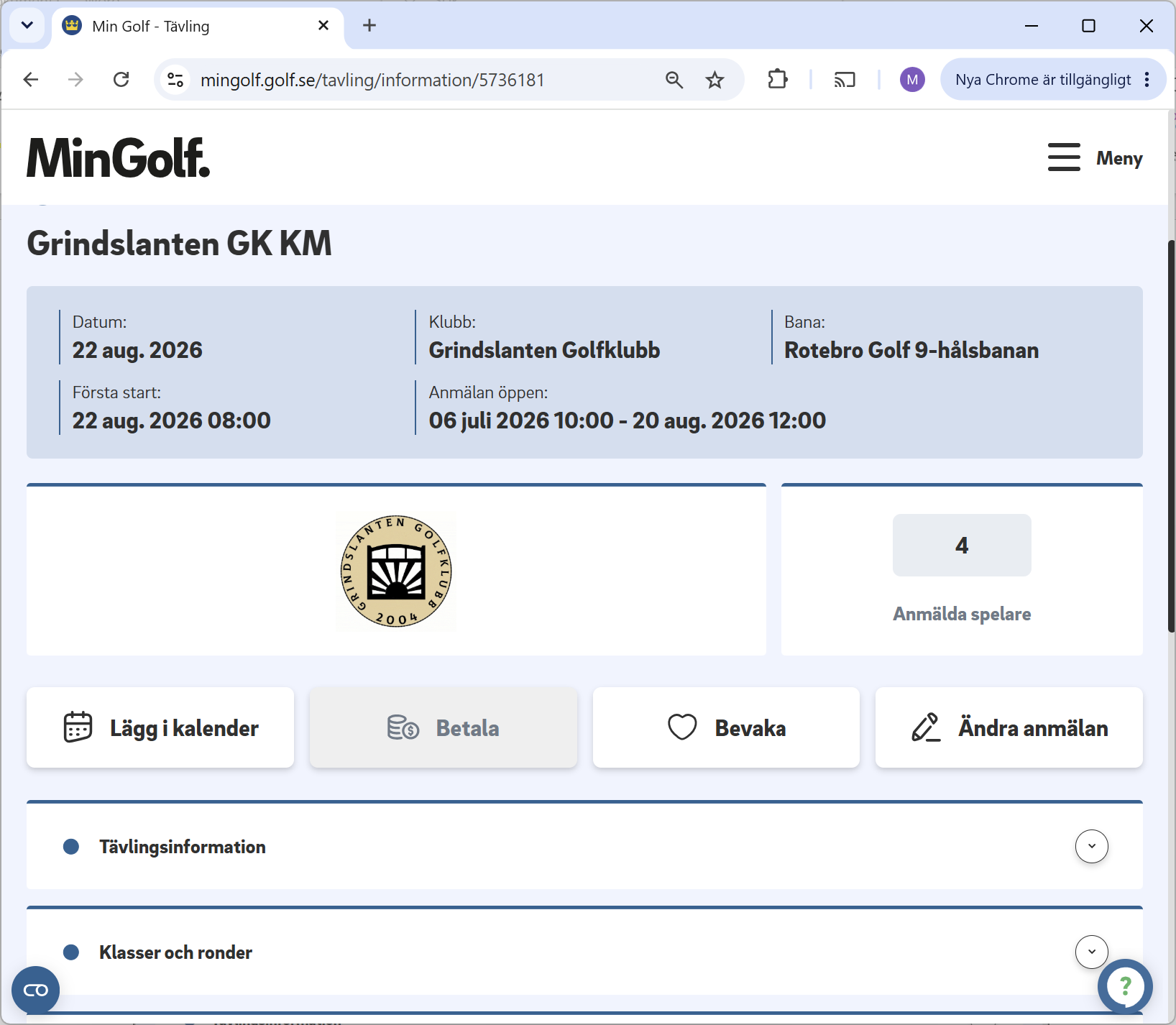Viewport: 1176px width, 1025px height.
Task: Click the Grindslanten Golfklubb logo image
Action: [x=396, y=571]
